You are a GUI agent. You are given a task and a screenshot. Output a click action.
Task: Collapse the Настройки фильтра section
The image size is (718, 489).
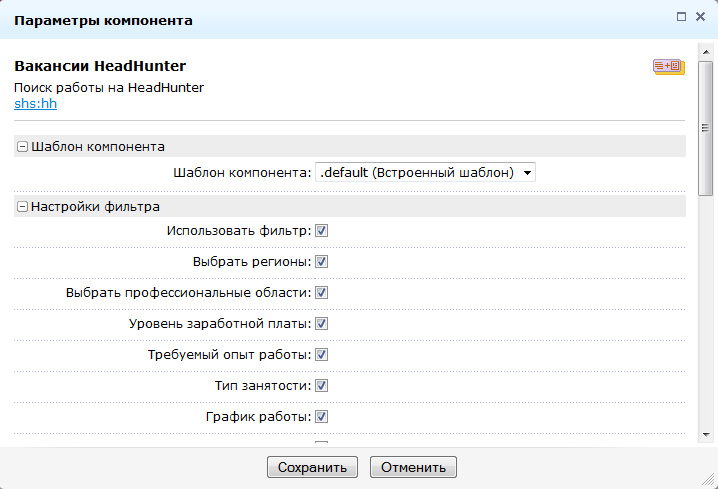22,207
